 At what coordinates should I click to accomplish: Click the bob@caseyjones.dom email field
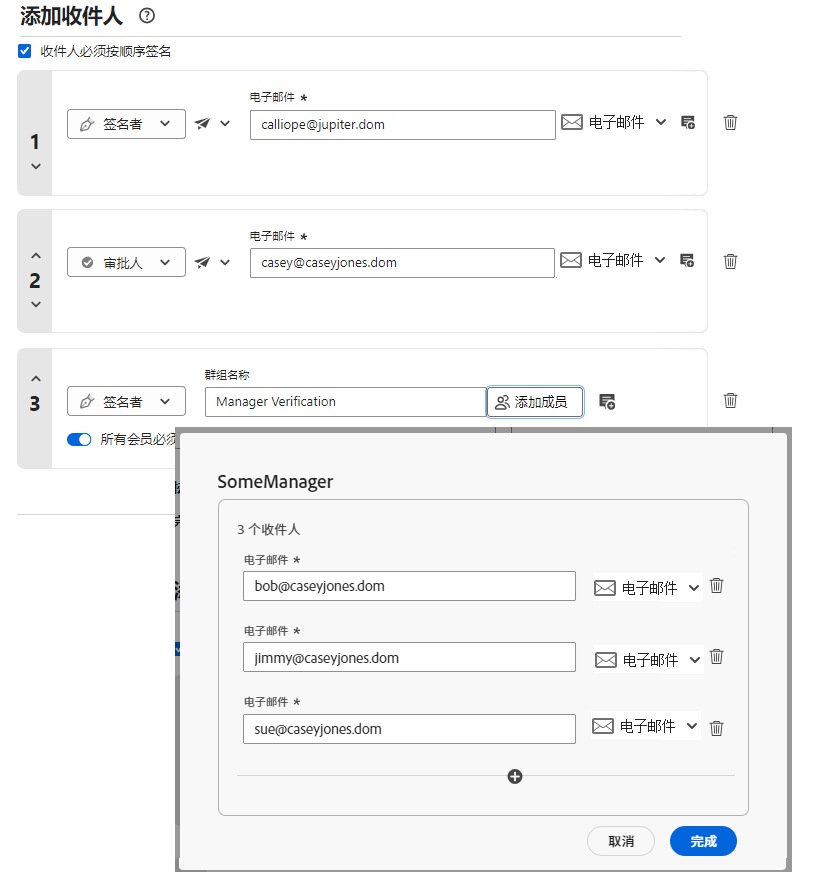[x=409, y=585]
